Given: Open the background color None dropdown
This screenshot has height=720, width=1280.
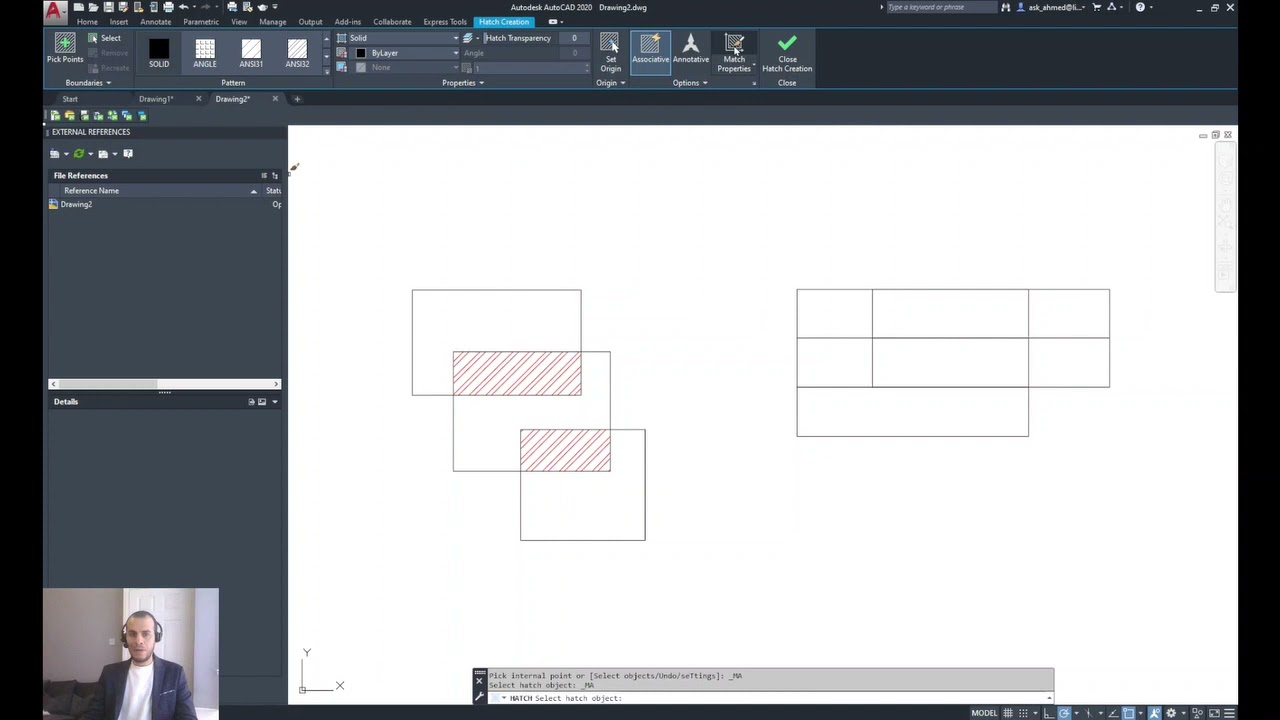Looking at the screenshot, I should pyautogui.click(x=405, y=67).
